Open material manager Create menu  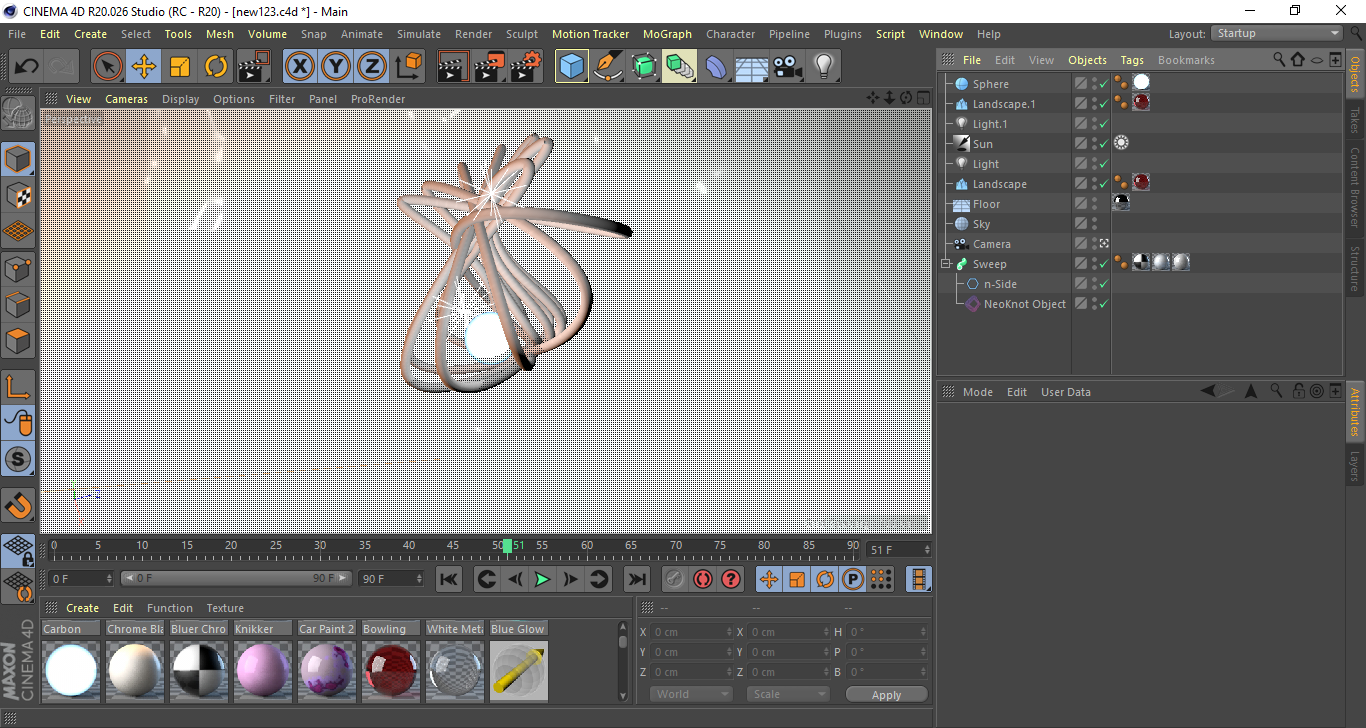tap(82, 608)
